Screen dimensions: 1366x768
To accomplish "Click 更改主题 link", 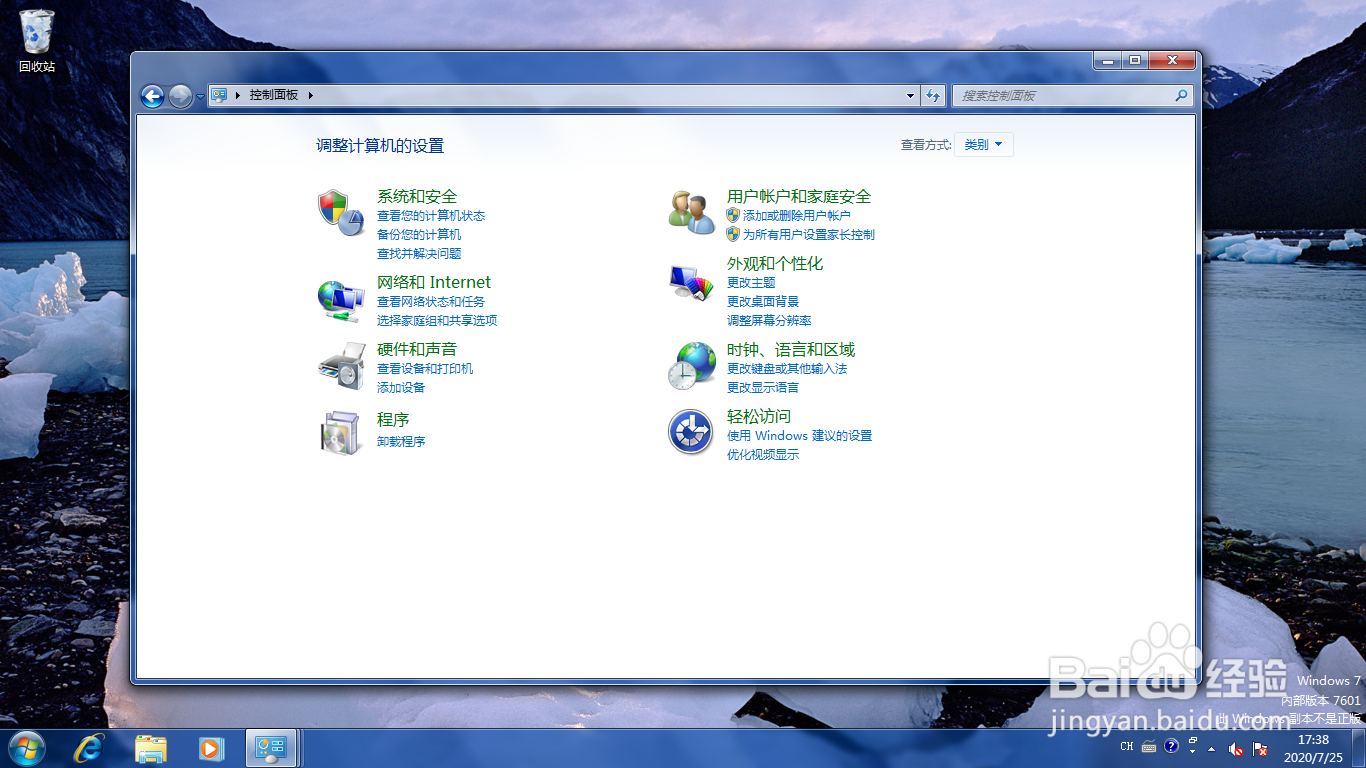I will 751,283.
